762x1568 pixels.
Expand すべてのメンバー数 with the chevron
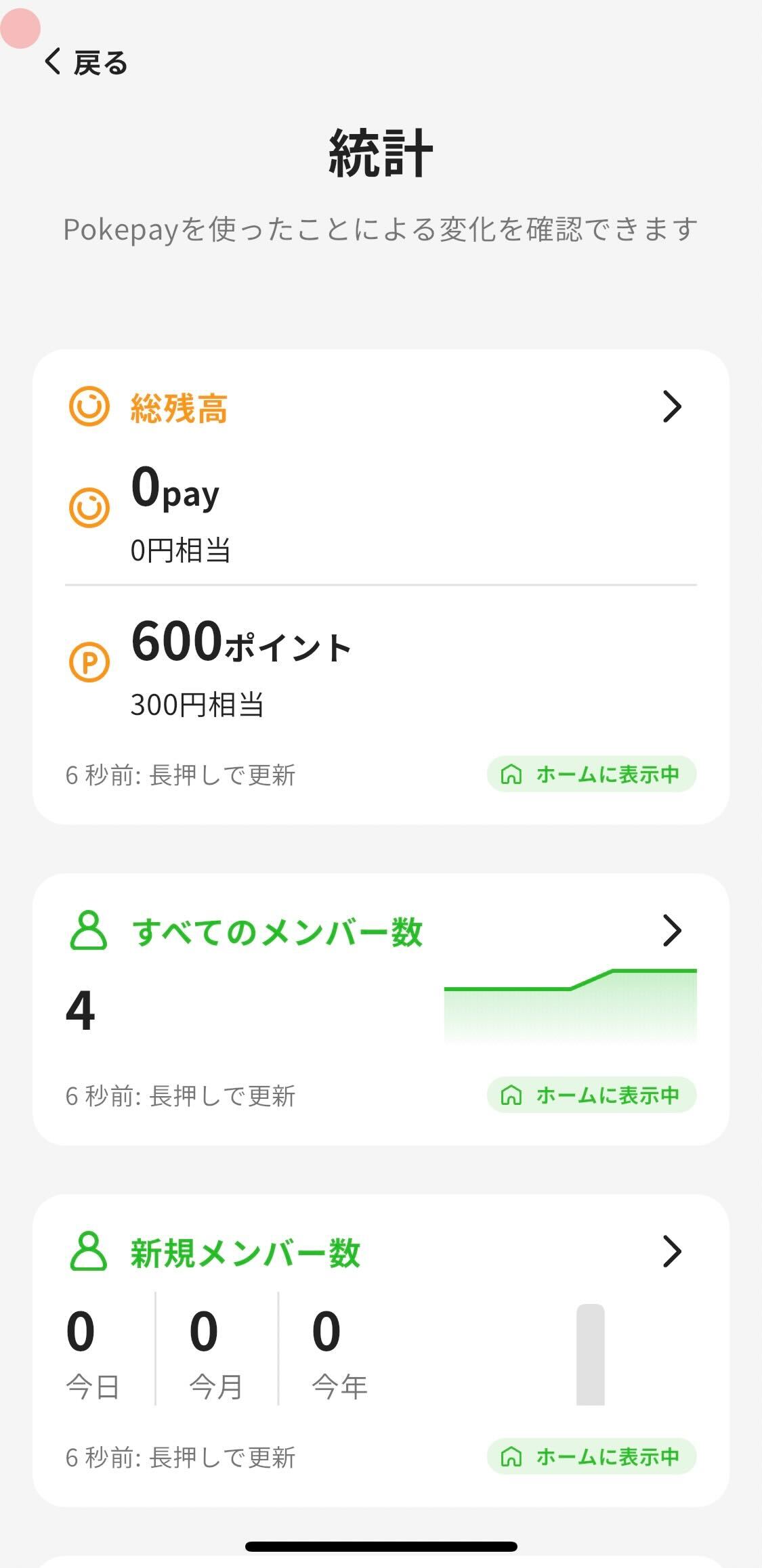(671, 930)
